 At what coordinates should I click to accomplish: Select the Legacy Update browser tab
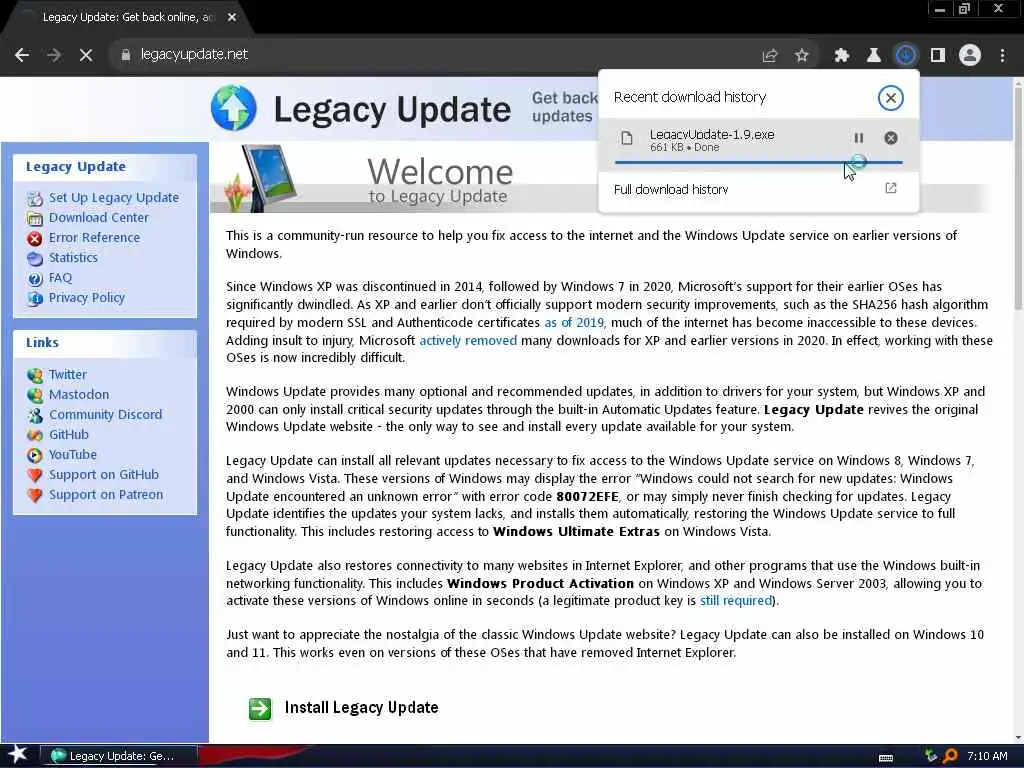tap(129, 18)
